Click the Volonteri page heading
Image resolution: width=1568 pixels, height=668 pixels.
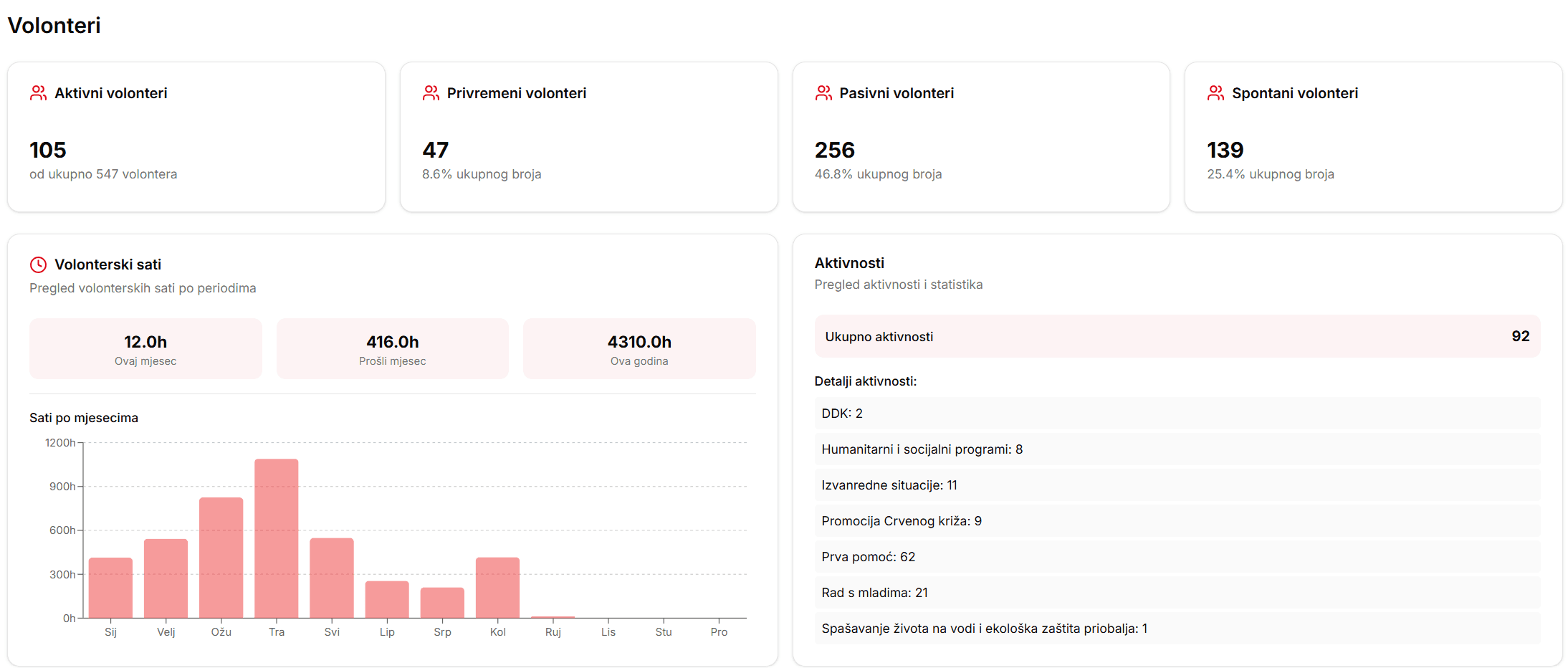coord(54,26)
